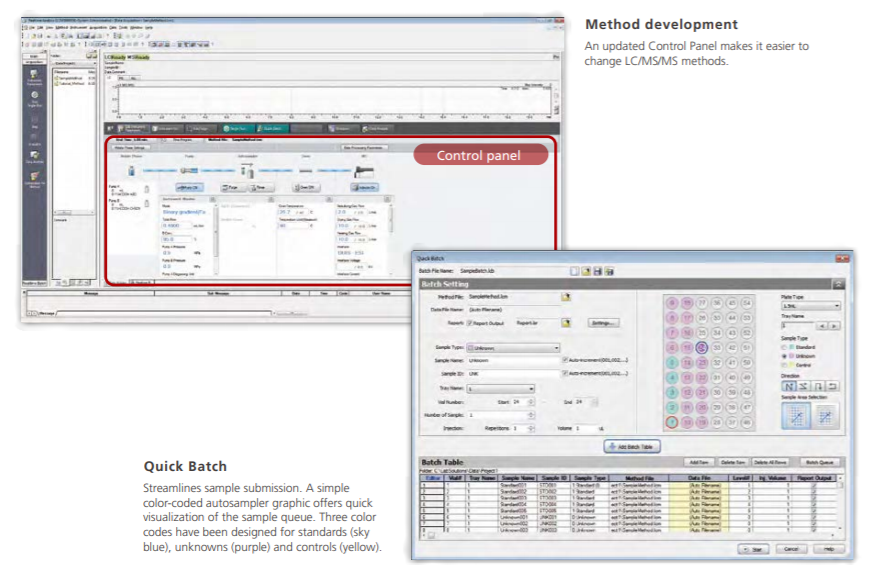Click the Start button in Quick Batch
This screenshot has height=565, width=879.
pyautogui.click(x=753, y=549)
